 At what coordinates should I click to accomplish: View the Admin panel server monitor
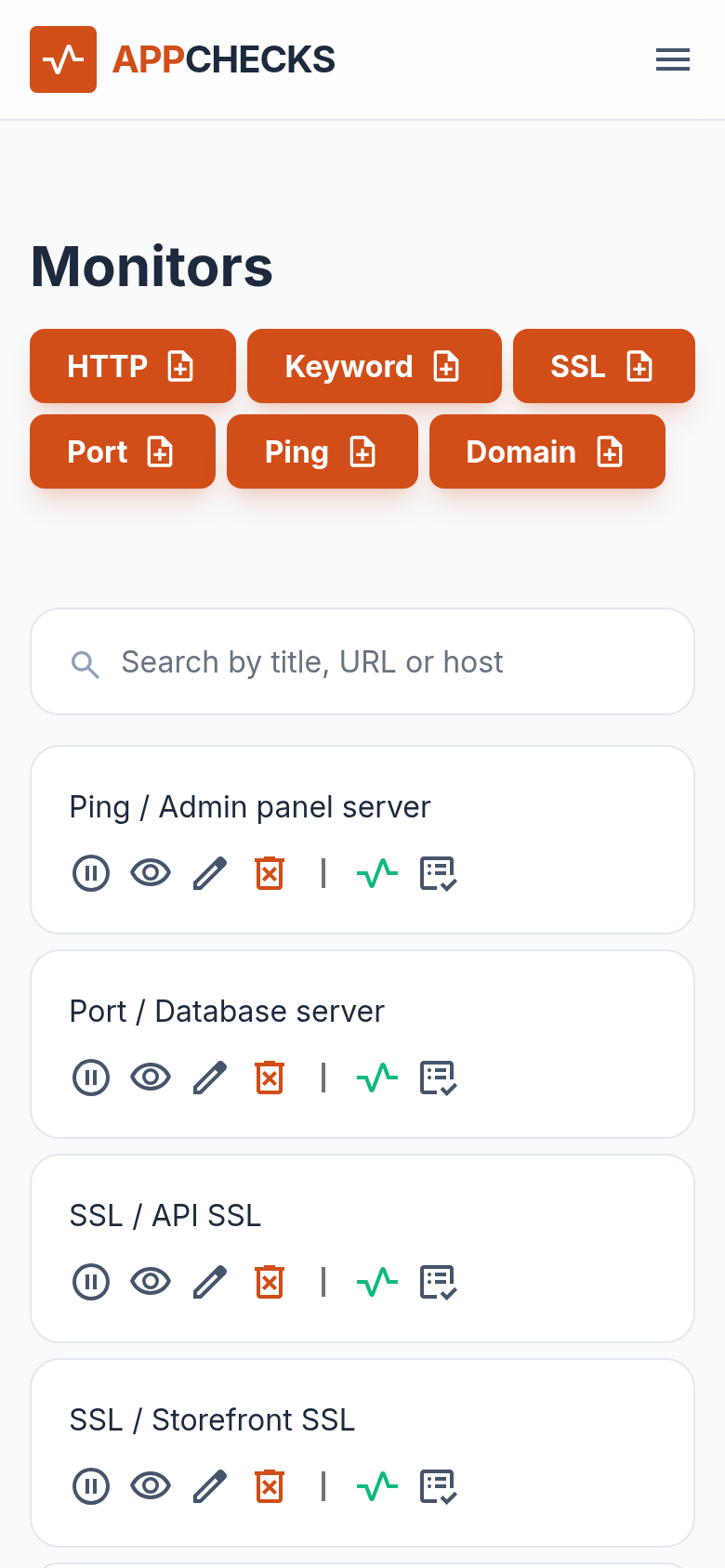point(151,873)
